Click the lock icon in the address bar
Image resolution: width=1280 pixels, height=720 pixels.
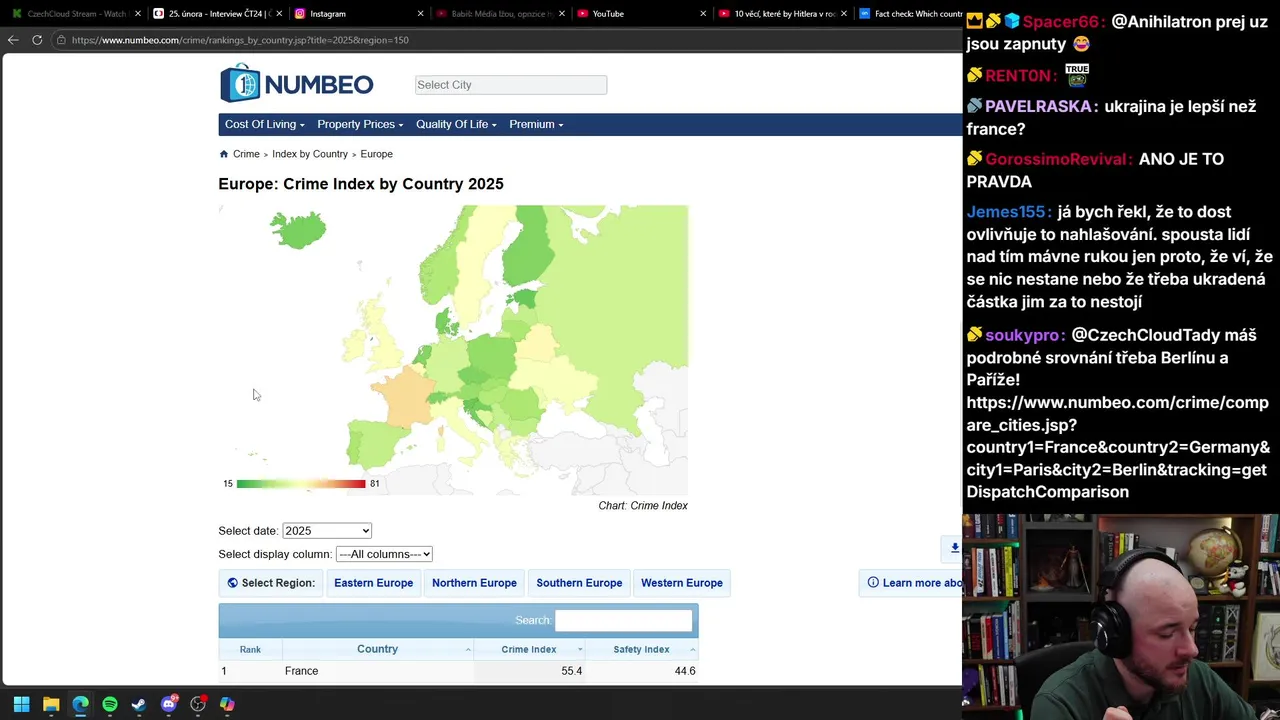pyautogui.click(x=61, y=40)
